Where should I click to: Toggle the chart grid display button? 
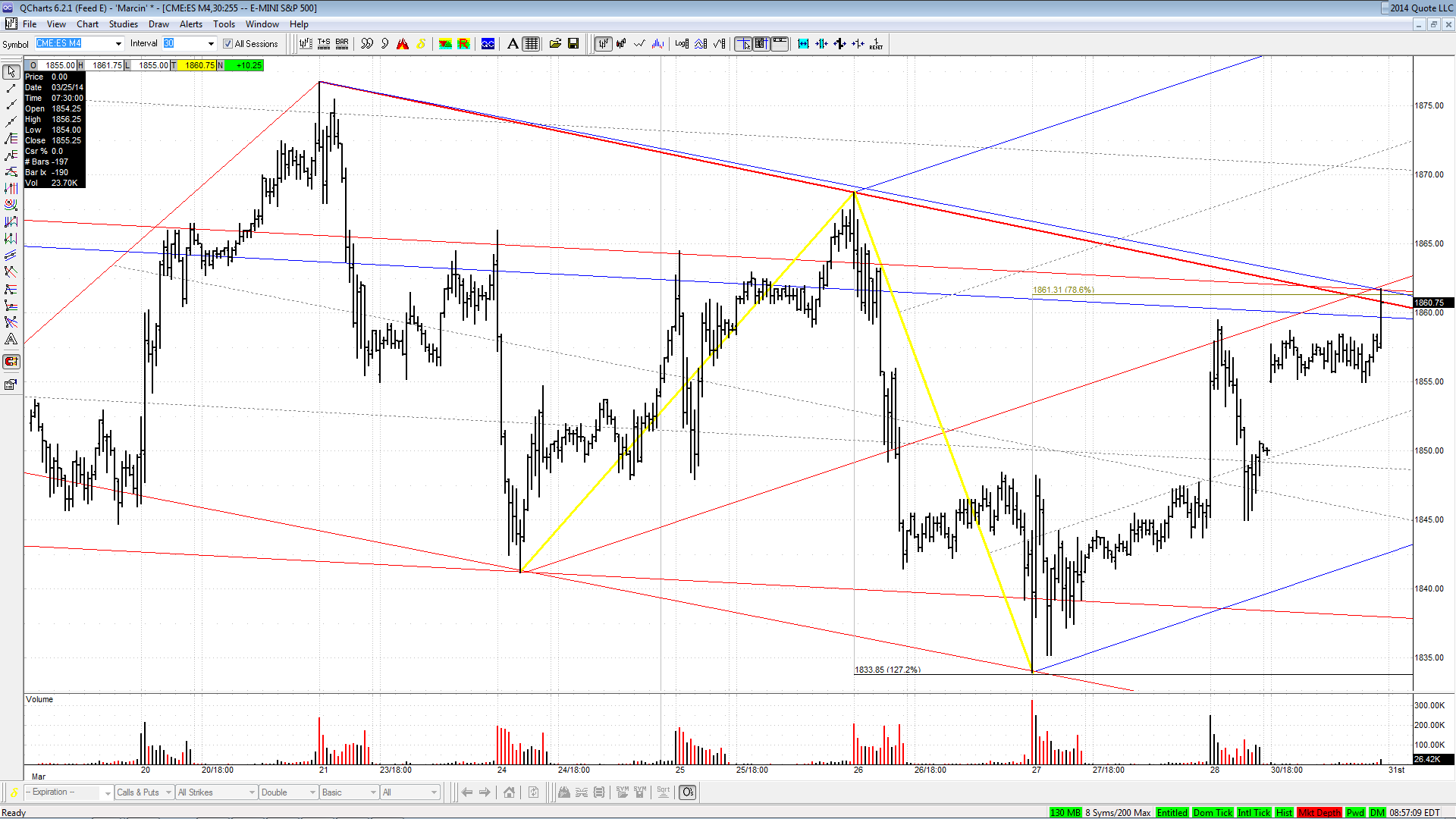click(532, 44)
